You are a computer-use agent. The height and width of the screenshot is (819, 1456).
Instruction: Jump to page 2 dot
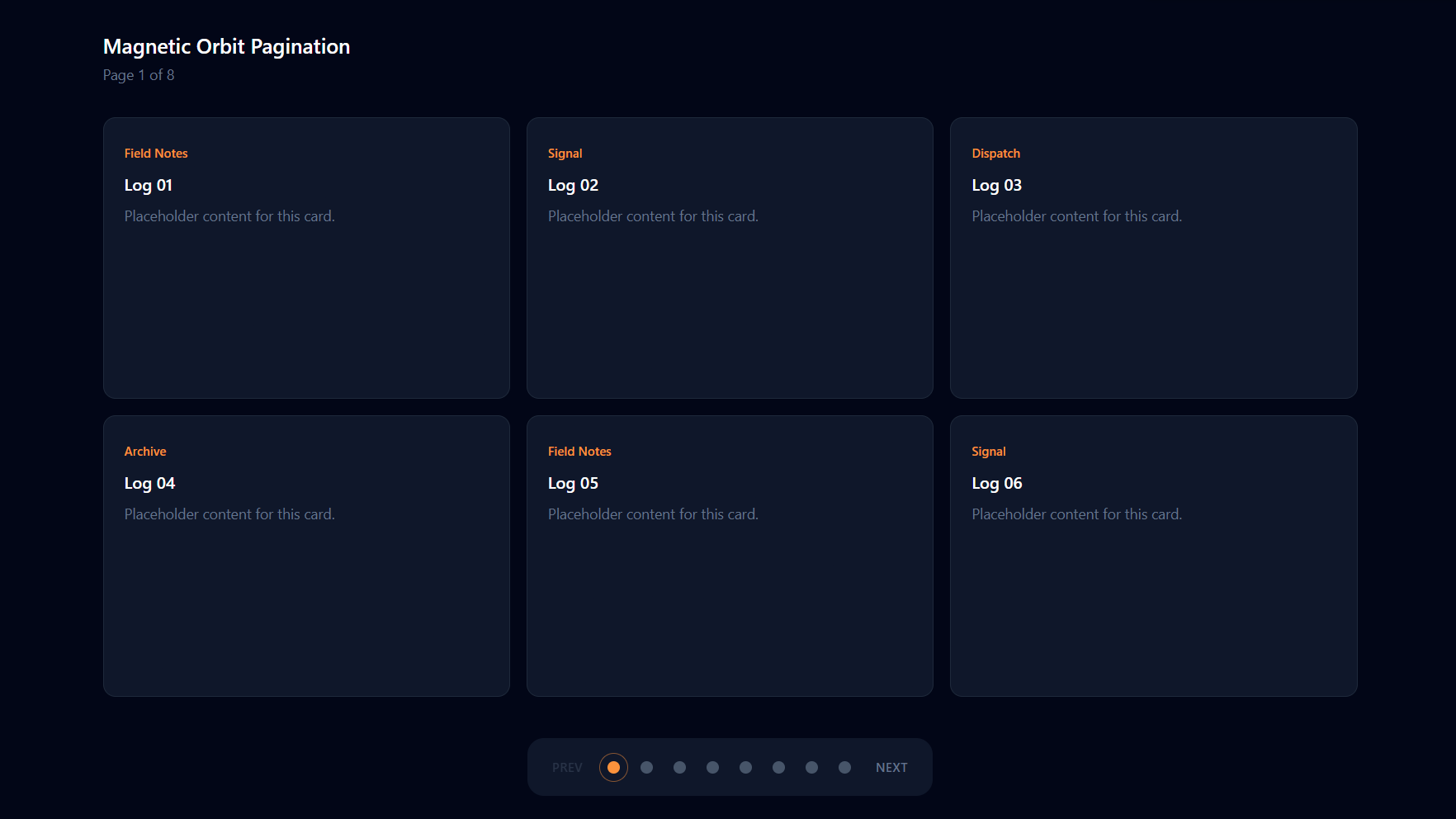coord(646,767)
